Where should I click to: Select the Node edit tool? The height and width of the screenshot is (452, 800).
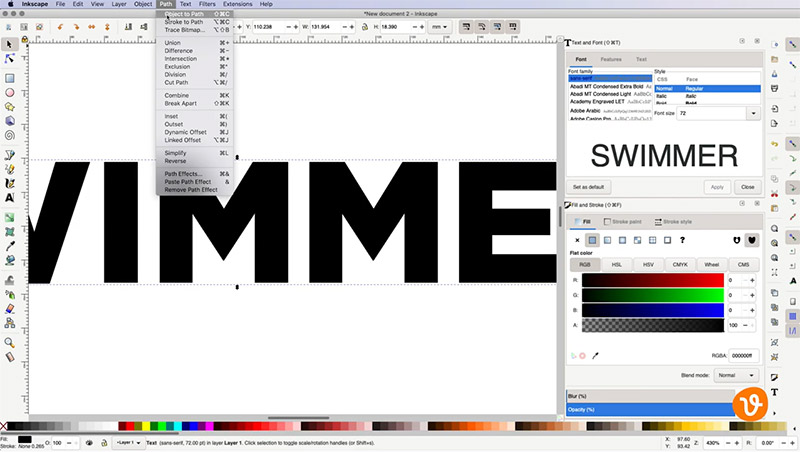pyautogui.click(x=9, y=59)
